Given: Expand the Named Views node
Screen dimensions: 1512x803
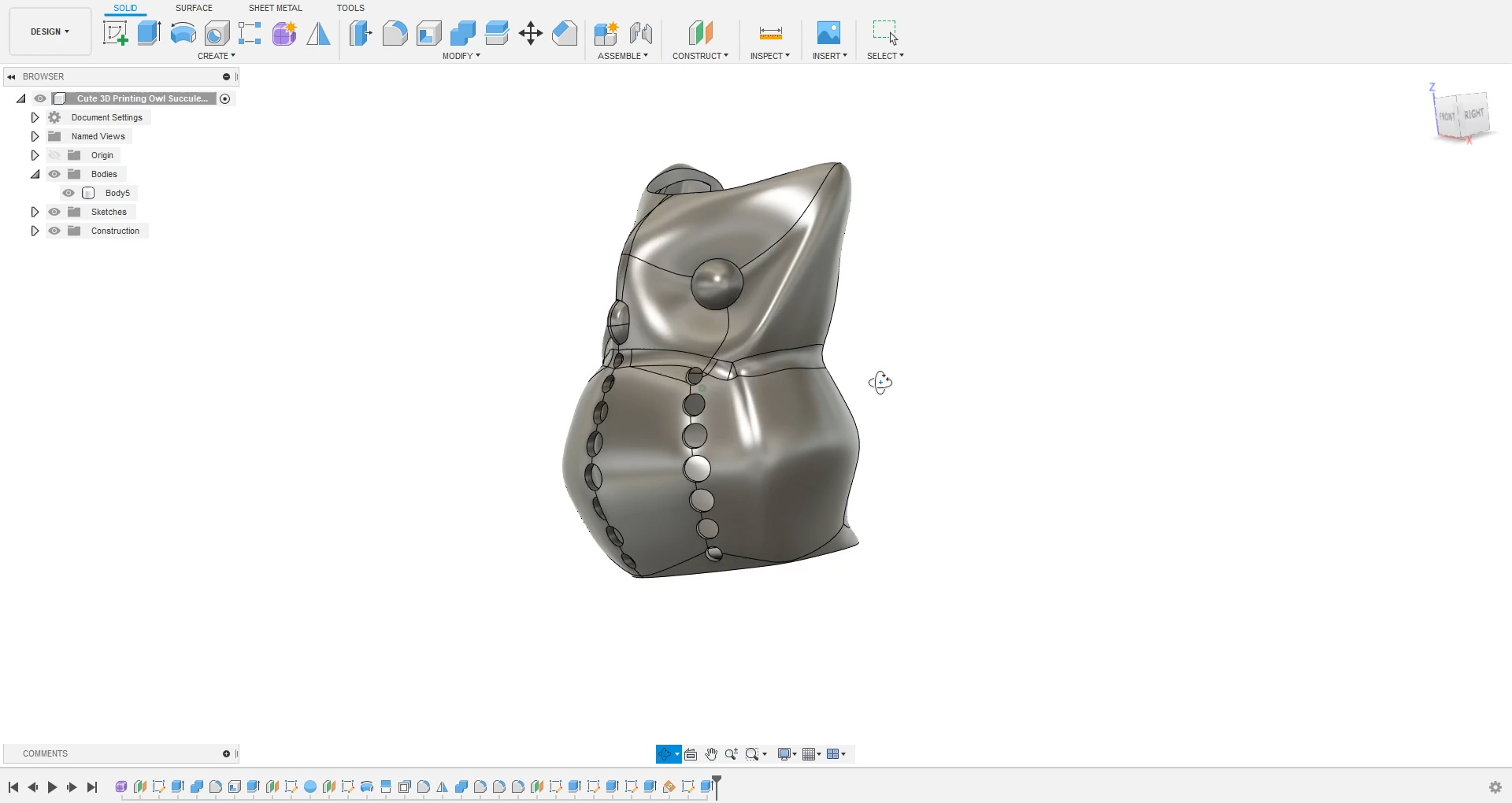Looking at the screenshot, I should pos(35,136).
